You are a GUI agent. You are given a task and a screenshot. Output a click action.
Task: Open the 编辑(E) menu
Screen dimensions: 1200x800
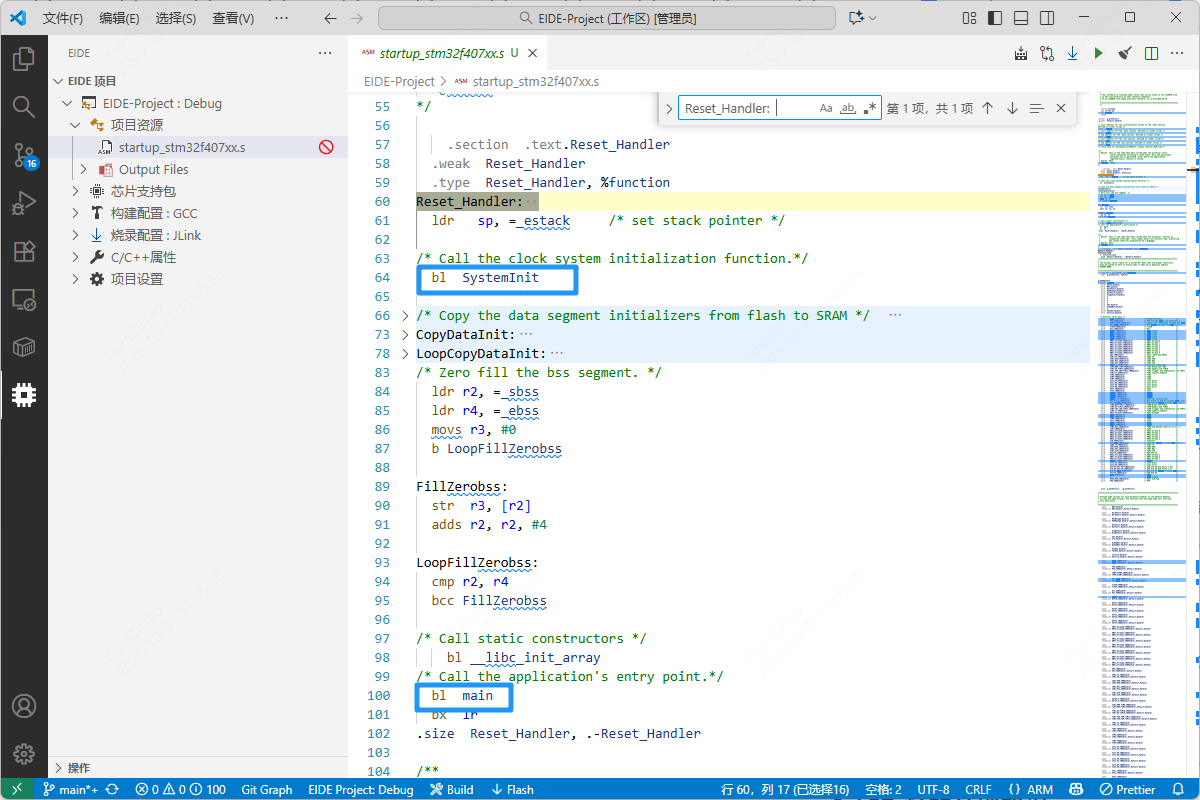[120, 18]
